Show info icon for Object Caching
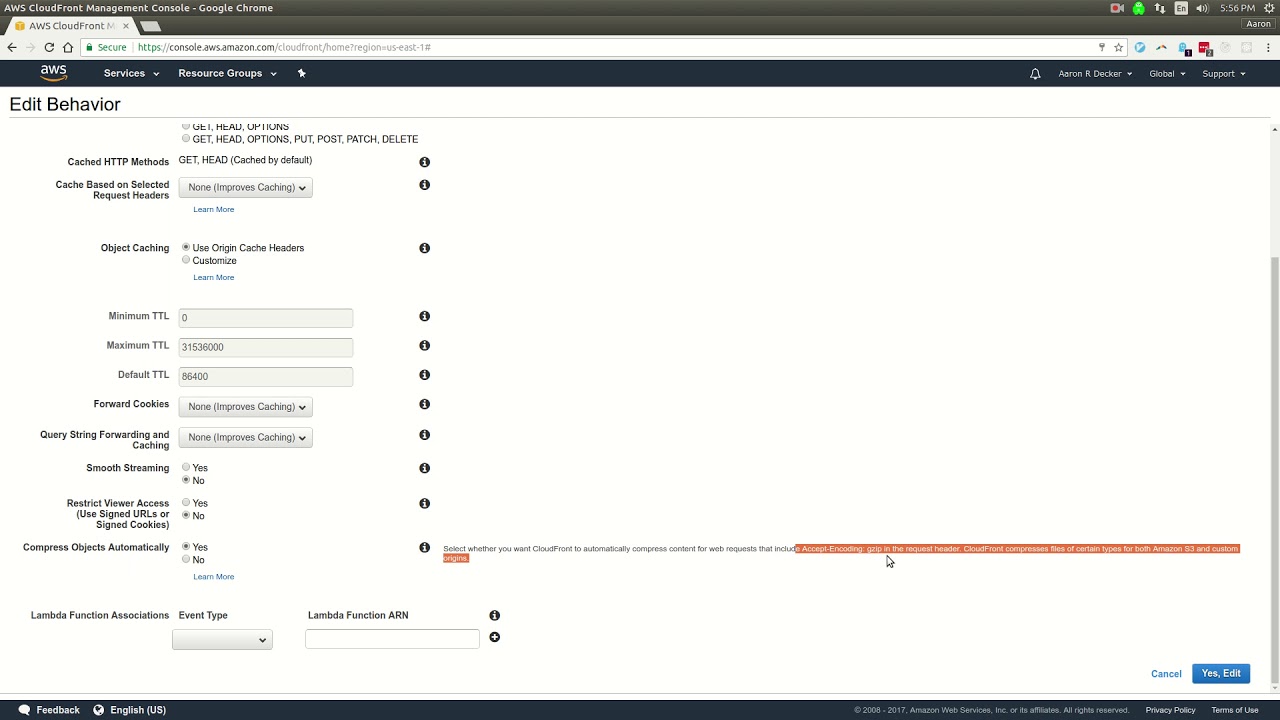The width and height of the screenshot is (1280, 720). pos(424,248)
